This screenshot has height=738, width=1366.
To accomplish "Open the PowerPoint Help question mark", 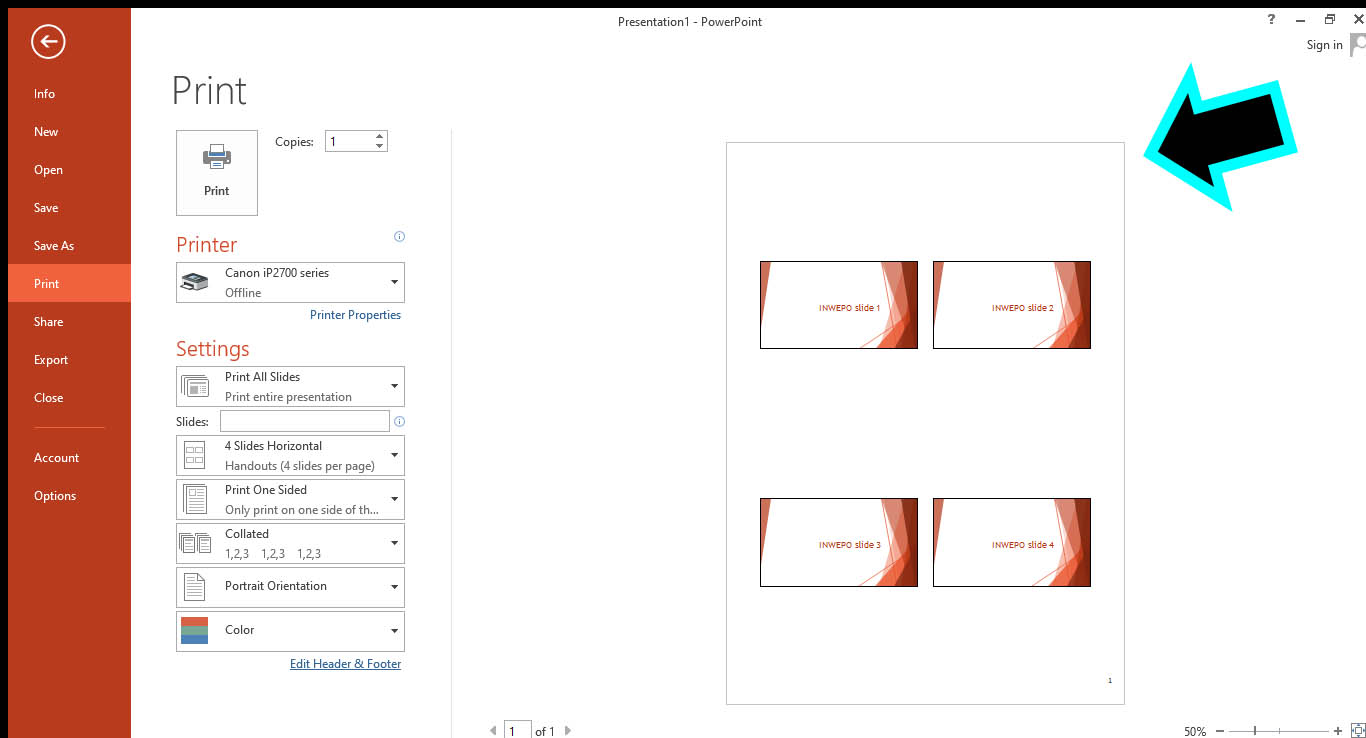I will click(1271, 20).
